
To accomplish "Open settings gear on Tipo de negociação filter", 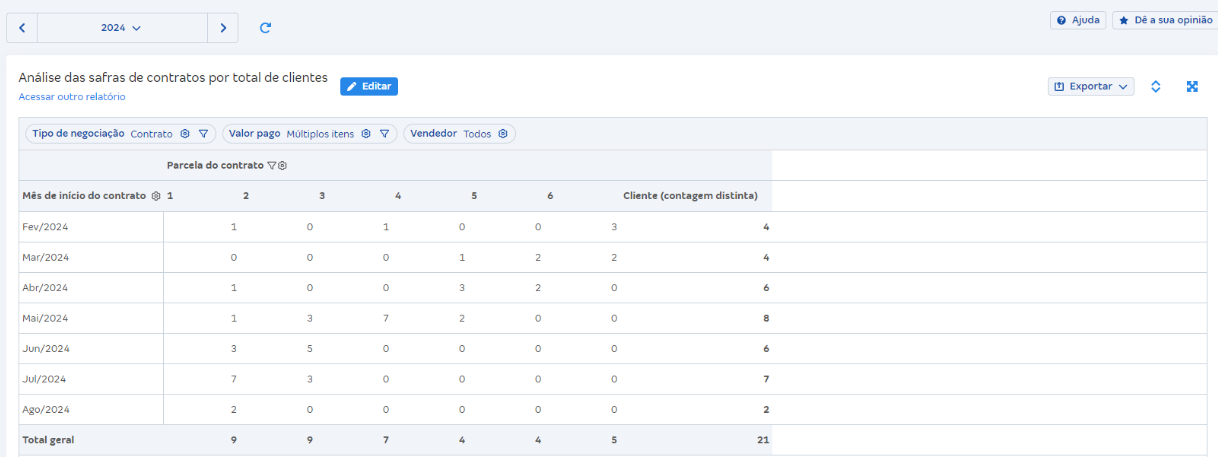I will click(185, 134).
